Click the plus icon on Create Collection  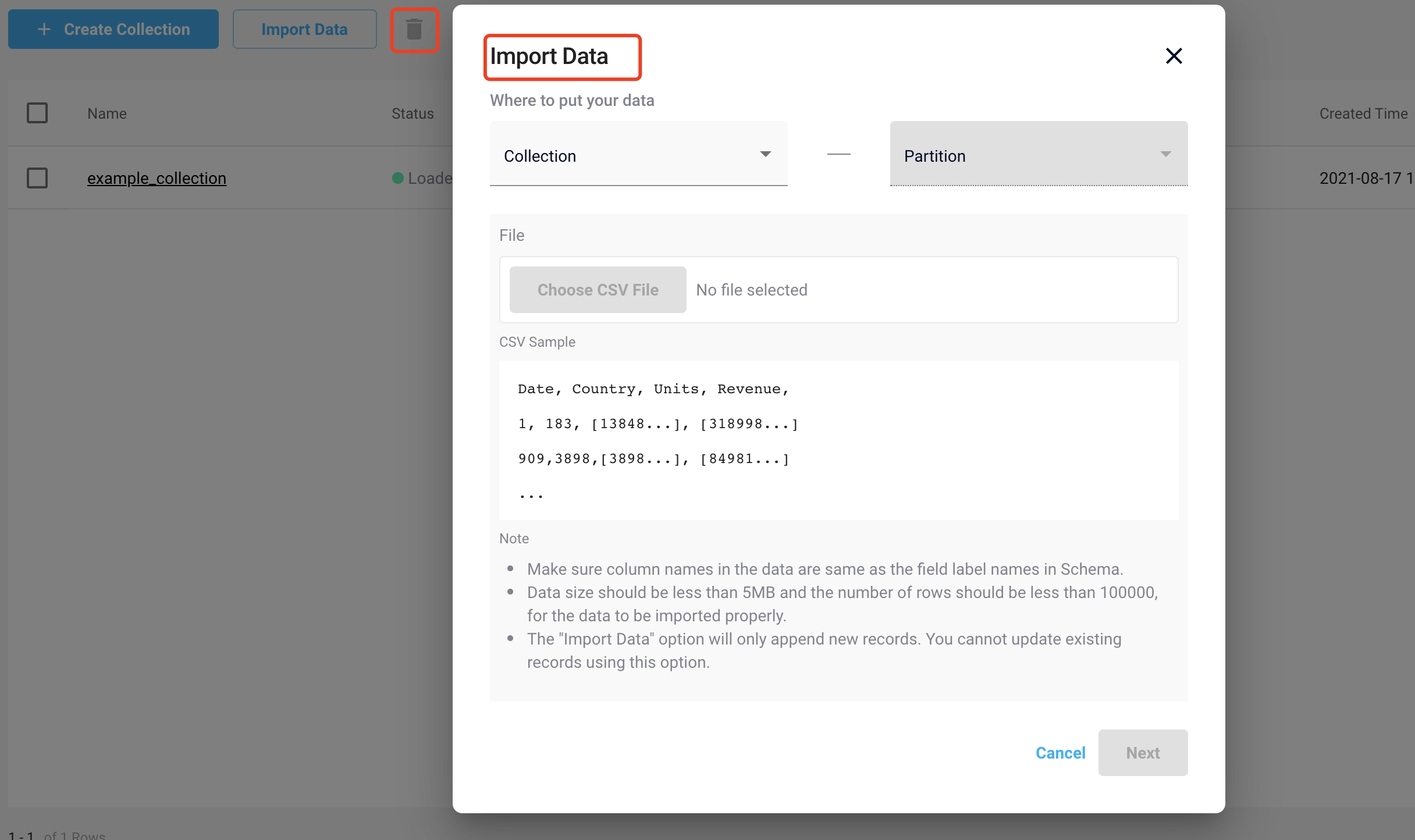click(44, 29)
